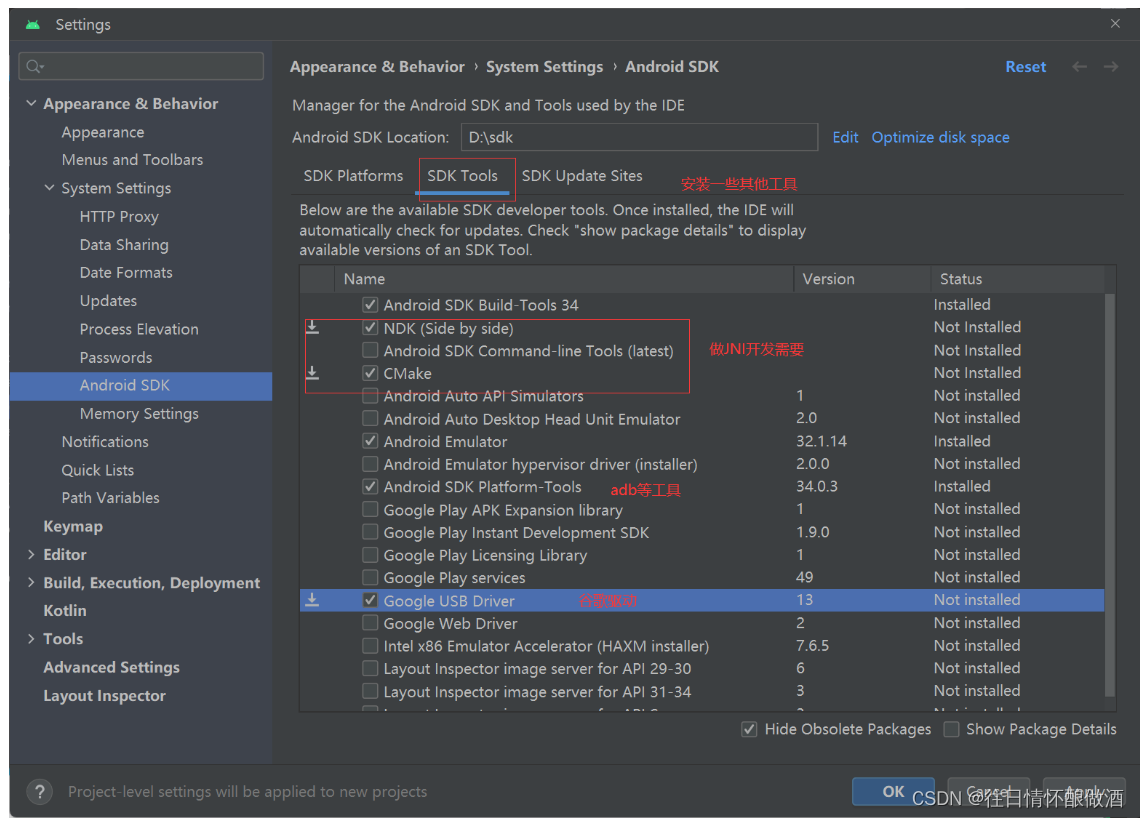Click the back arrow next to Reset

click(x=1080, y=67)
